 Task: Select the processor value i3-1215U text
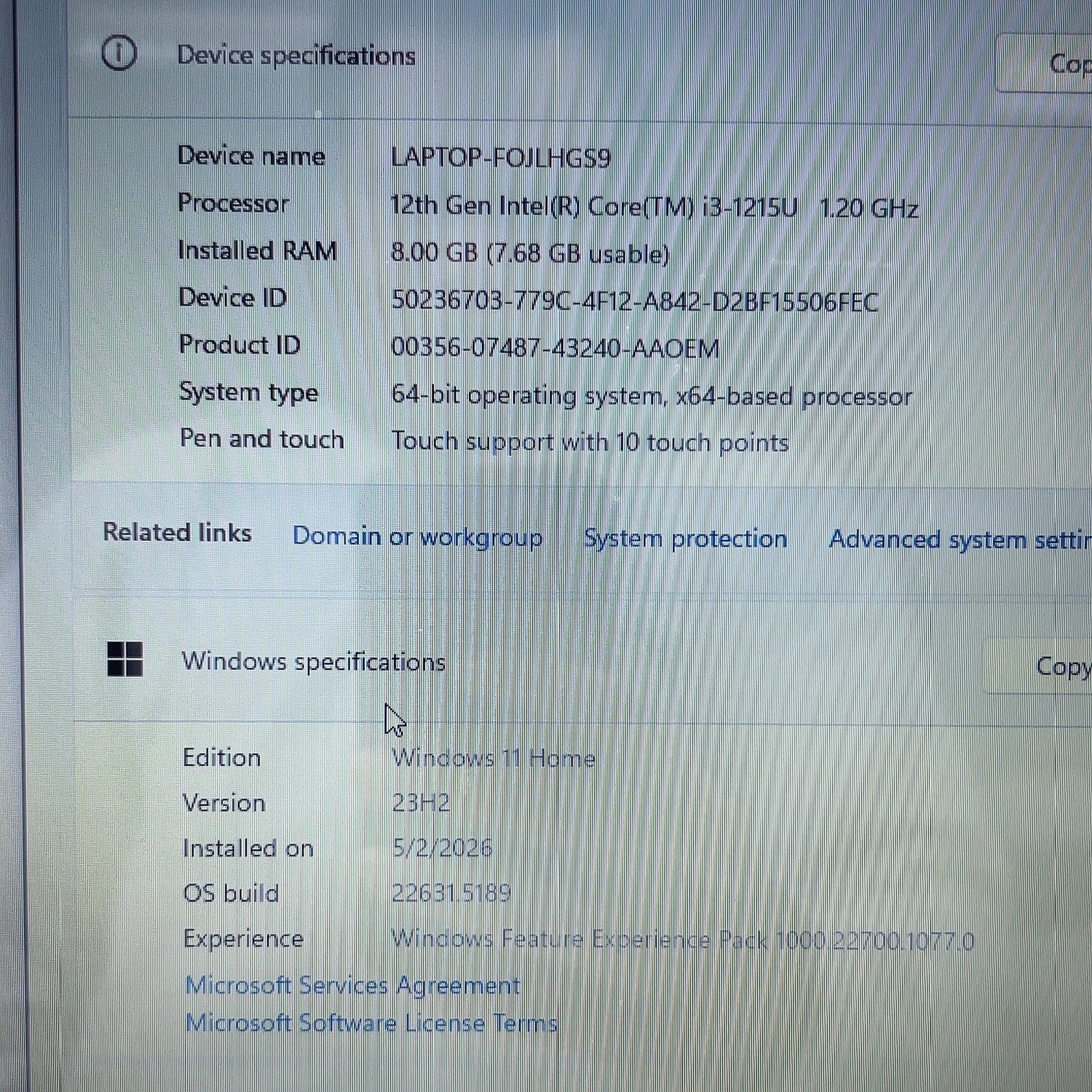[654, 207]
